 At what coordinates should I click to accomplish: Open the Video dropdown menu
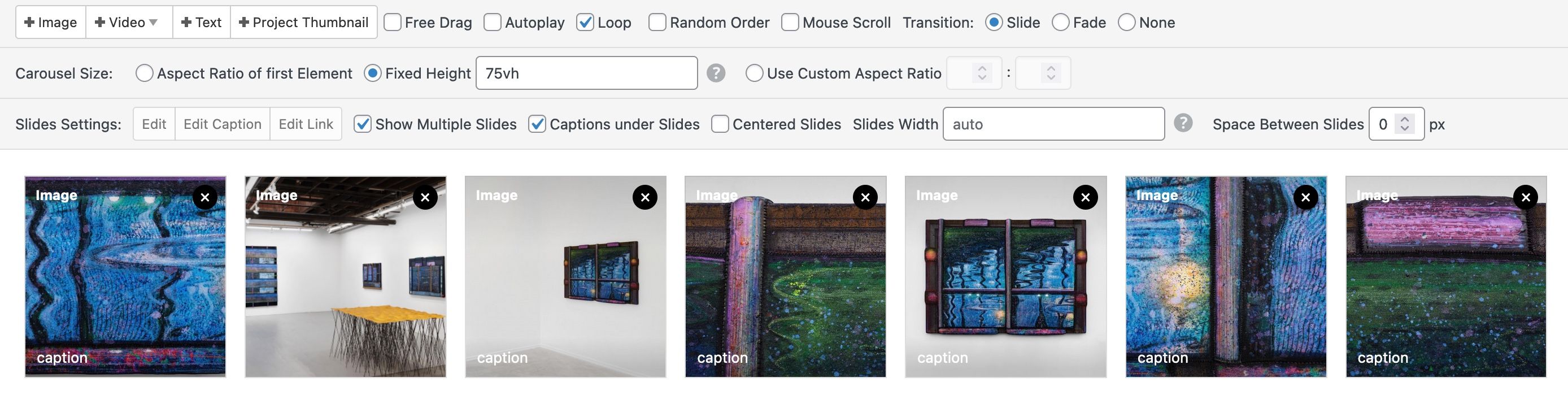128,23
